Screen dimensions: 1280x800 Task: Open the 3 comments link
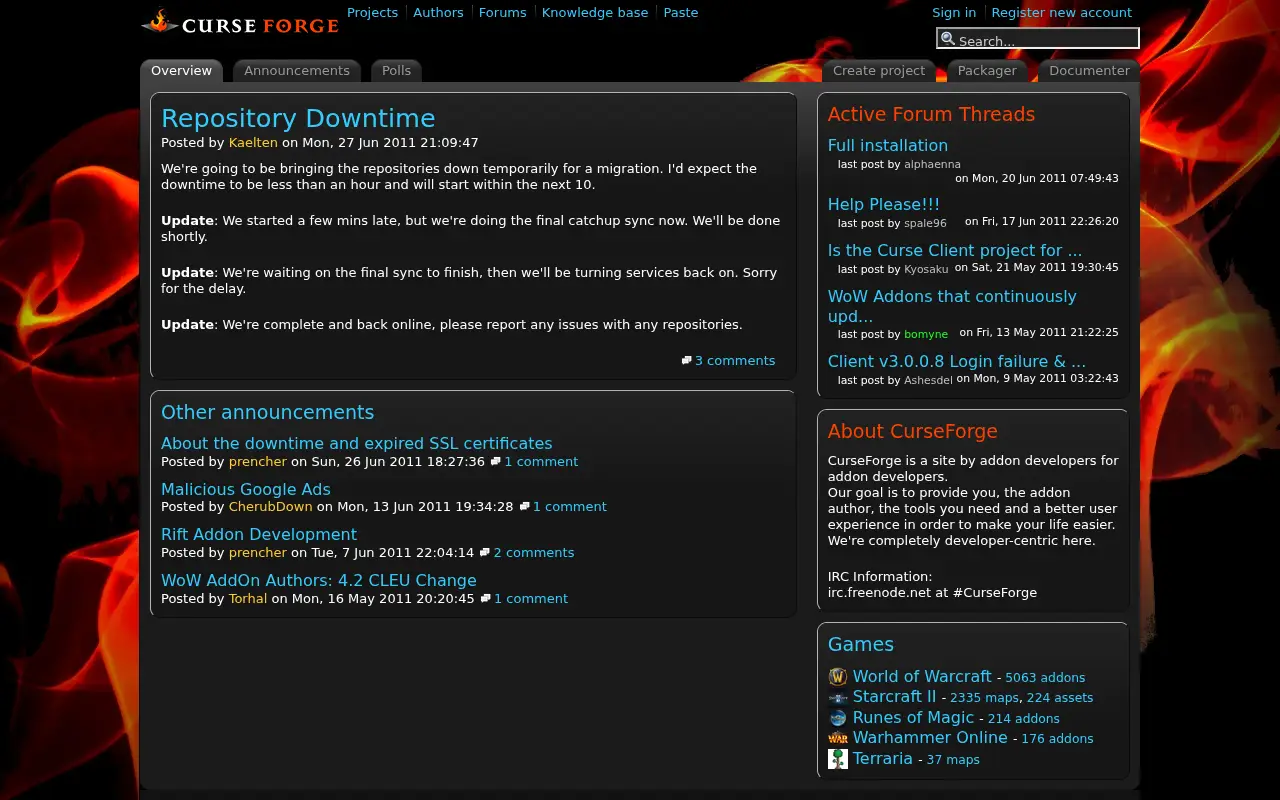click(735, 360)
